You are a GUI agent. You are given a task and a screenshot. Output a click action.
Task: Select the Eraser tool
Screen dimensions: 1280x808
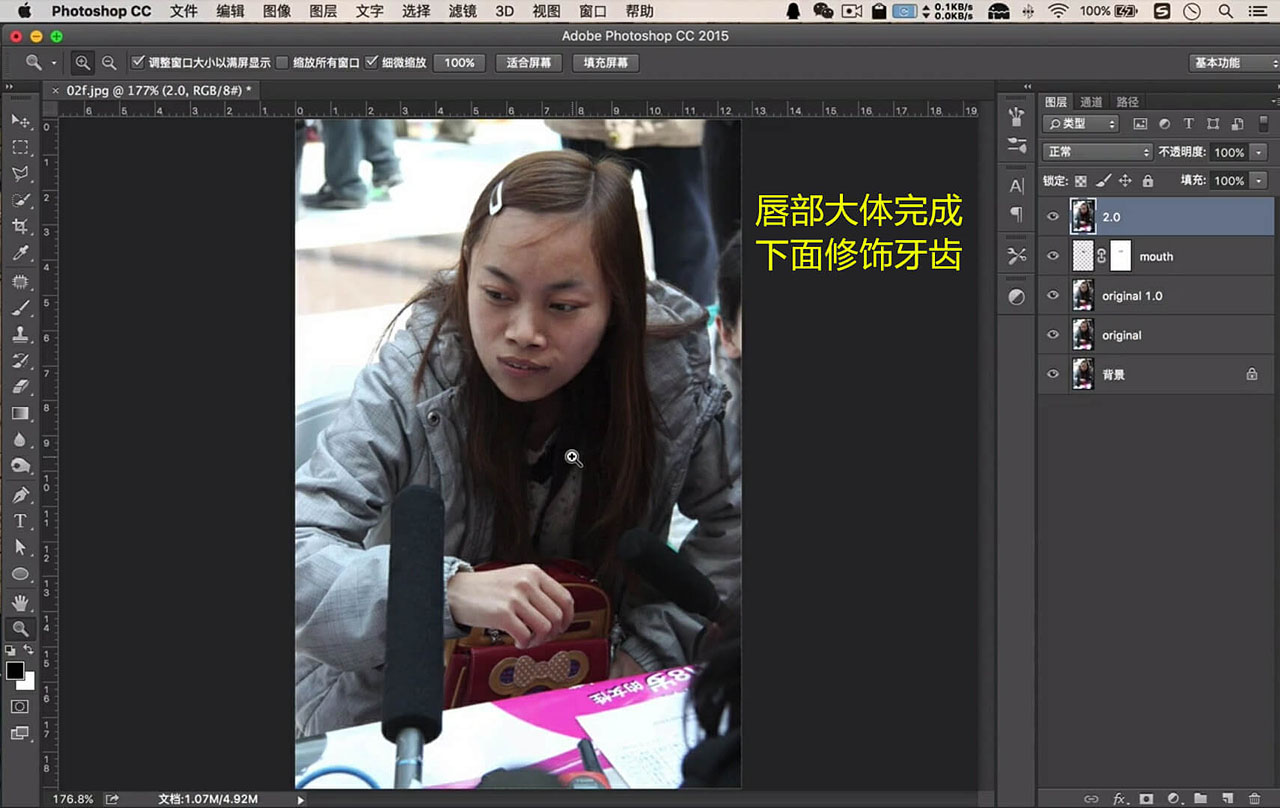pyautogui.click(x=20, y=387)
